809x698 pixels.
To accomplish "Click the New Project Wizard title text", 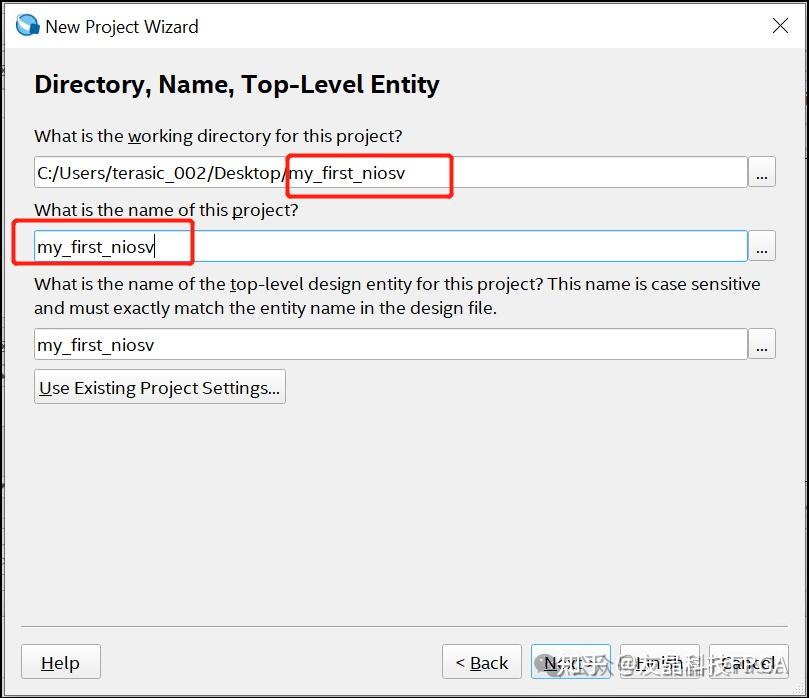I will click(122, 27).
